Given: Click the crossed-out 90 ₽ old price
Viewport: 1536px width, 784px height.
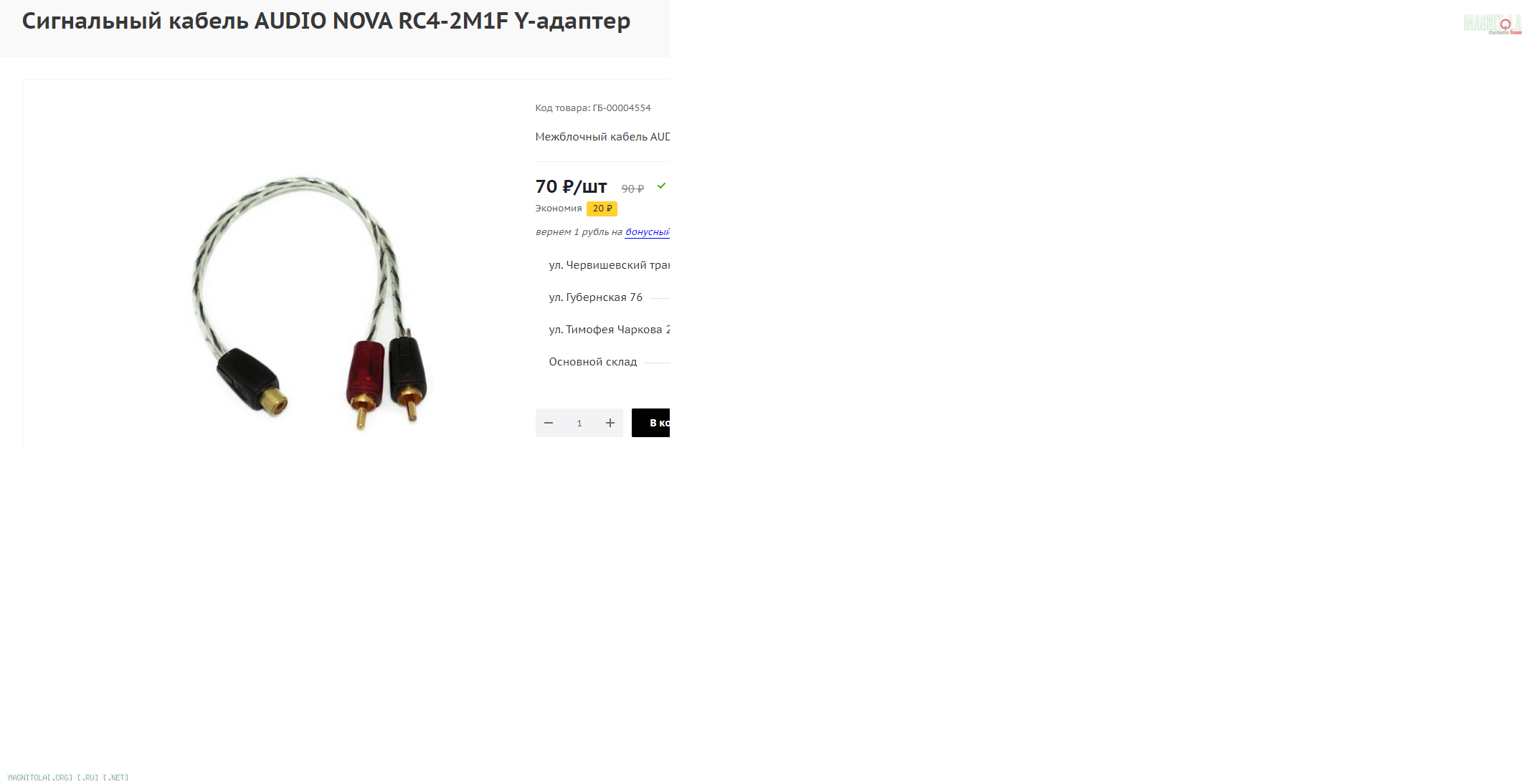Looking at the screenshot, I should [632, 189].
